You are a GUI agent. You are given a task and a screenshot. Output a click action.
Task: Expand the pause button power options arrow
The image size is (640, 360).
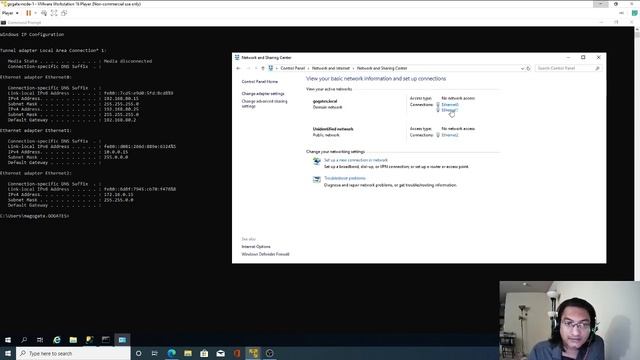[x=36, y=13]
